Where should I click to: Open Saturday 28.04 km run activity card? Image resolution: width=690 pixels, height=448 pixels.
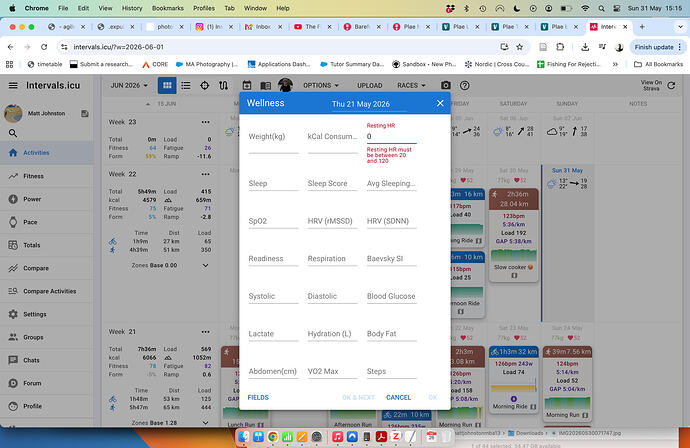(x=514, y=235)
